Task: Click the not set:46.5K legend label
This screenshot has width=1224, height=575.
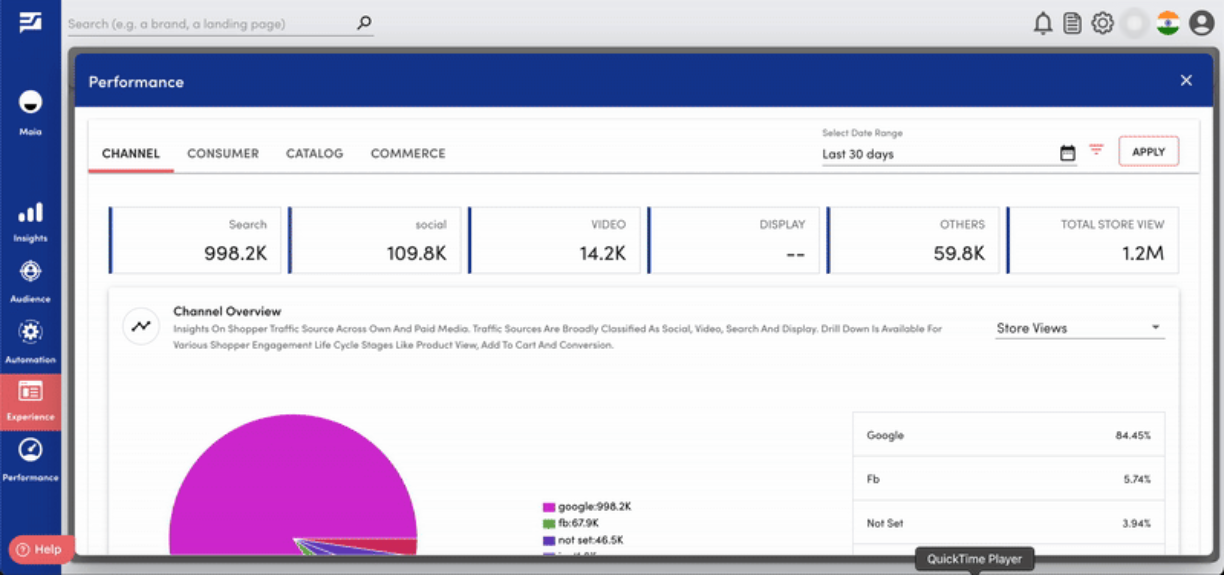Action: point(590,540)
